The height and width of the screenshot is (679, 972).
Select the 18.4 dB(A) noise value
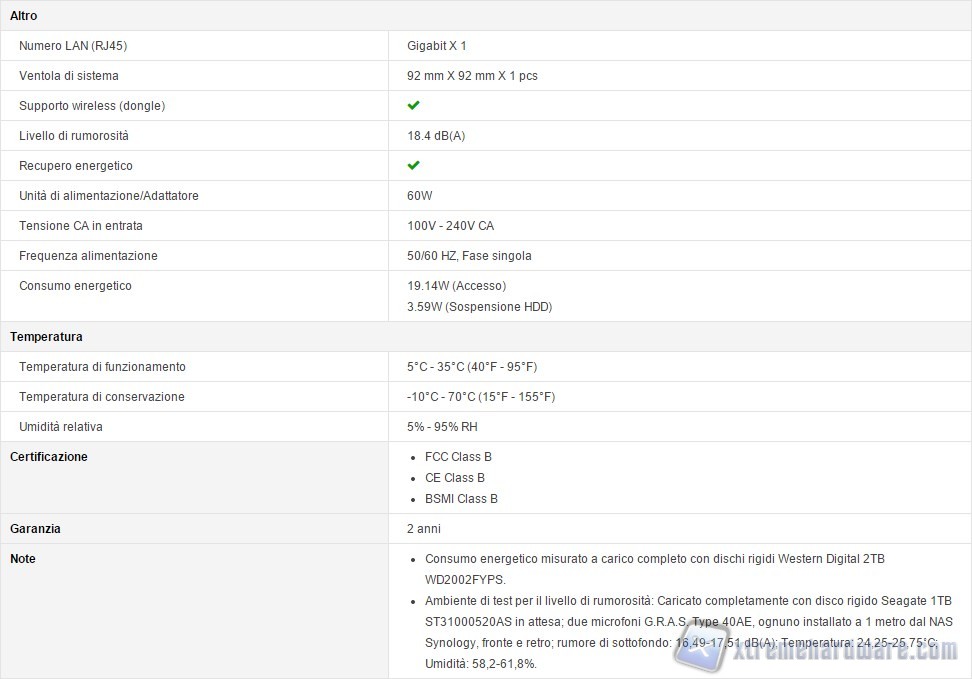[436, 136]
